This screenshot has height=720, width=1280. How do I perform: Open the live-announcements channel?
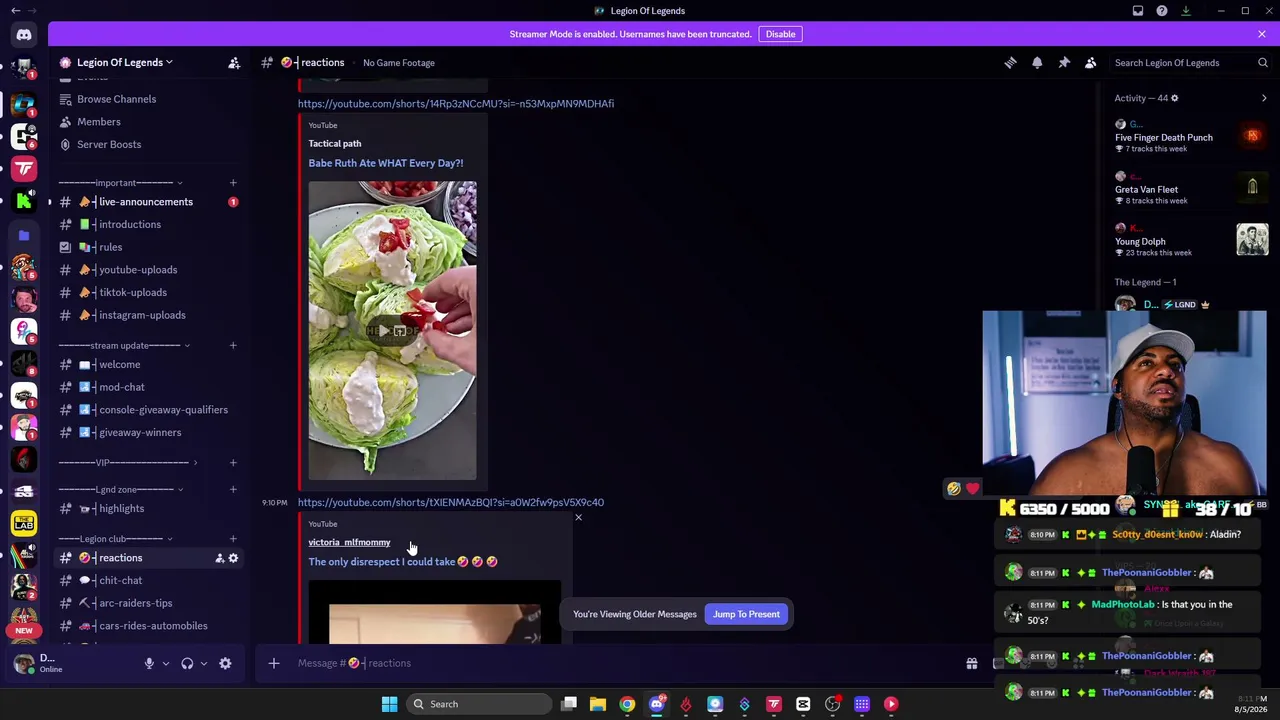tap(146, 202)
